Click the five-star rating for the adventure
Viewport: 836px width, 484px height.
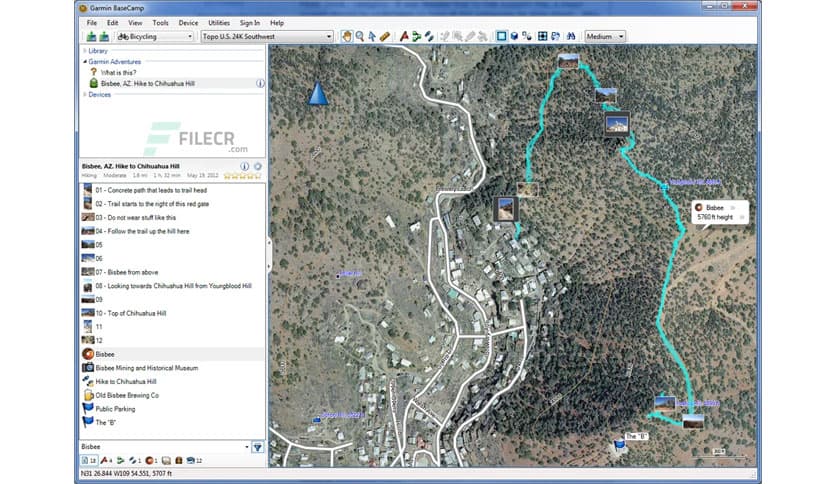pos(243,176)
